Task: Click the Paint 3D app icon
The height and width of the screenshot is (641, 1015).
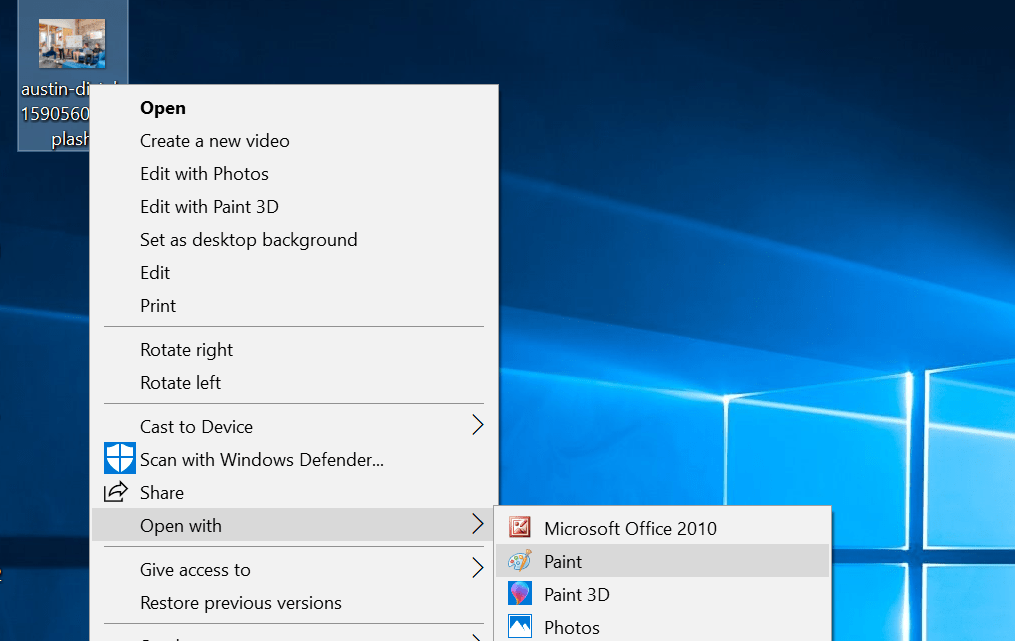Action: coord(520,594)
